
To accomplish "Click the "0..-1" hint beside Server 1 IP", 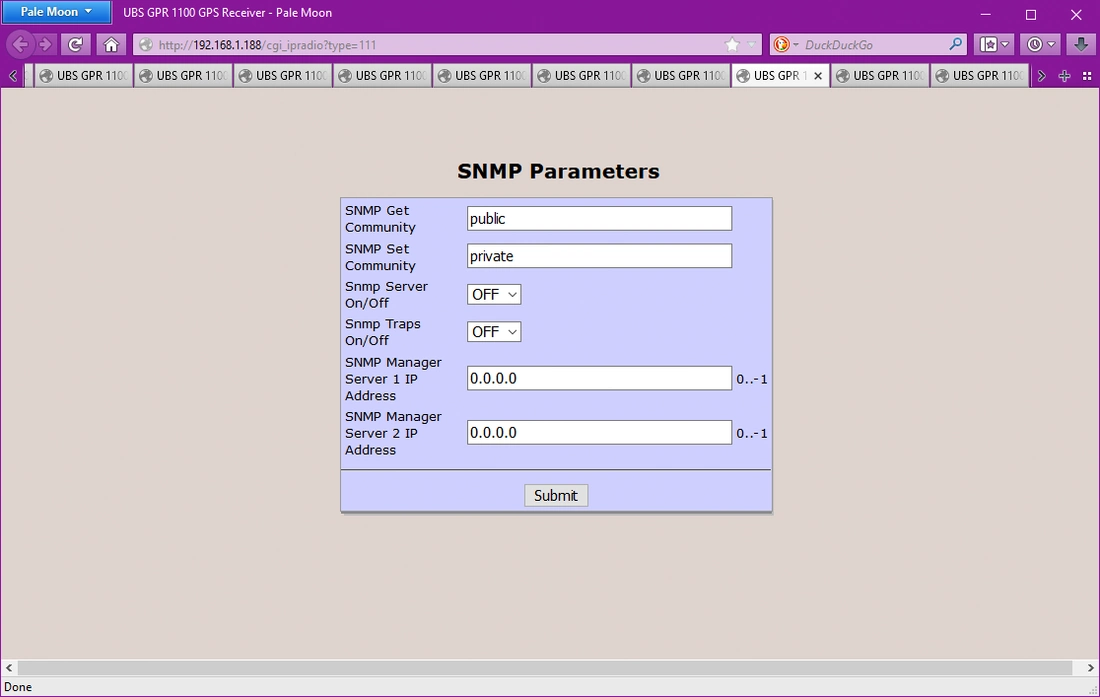I will point(751,379).
